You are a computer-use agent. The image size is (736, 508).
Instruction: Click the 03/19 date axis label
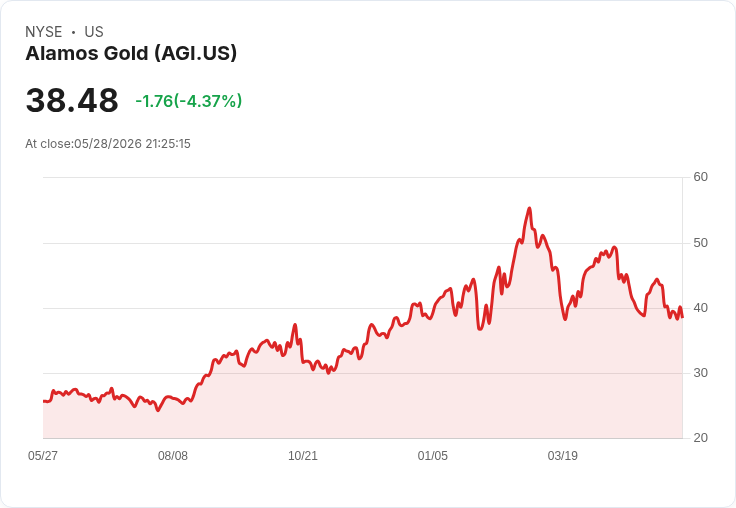click(562, 455)
